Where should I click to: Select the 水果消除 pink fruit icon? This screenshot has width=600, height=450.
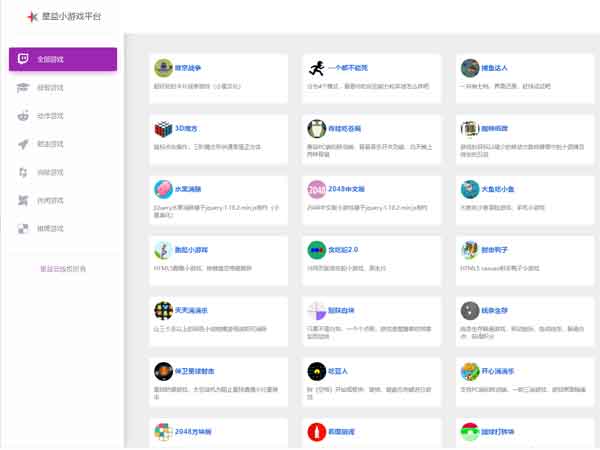(162, 189)
